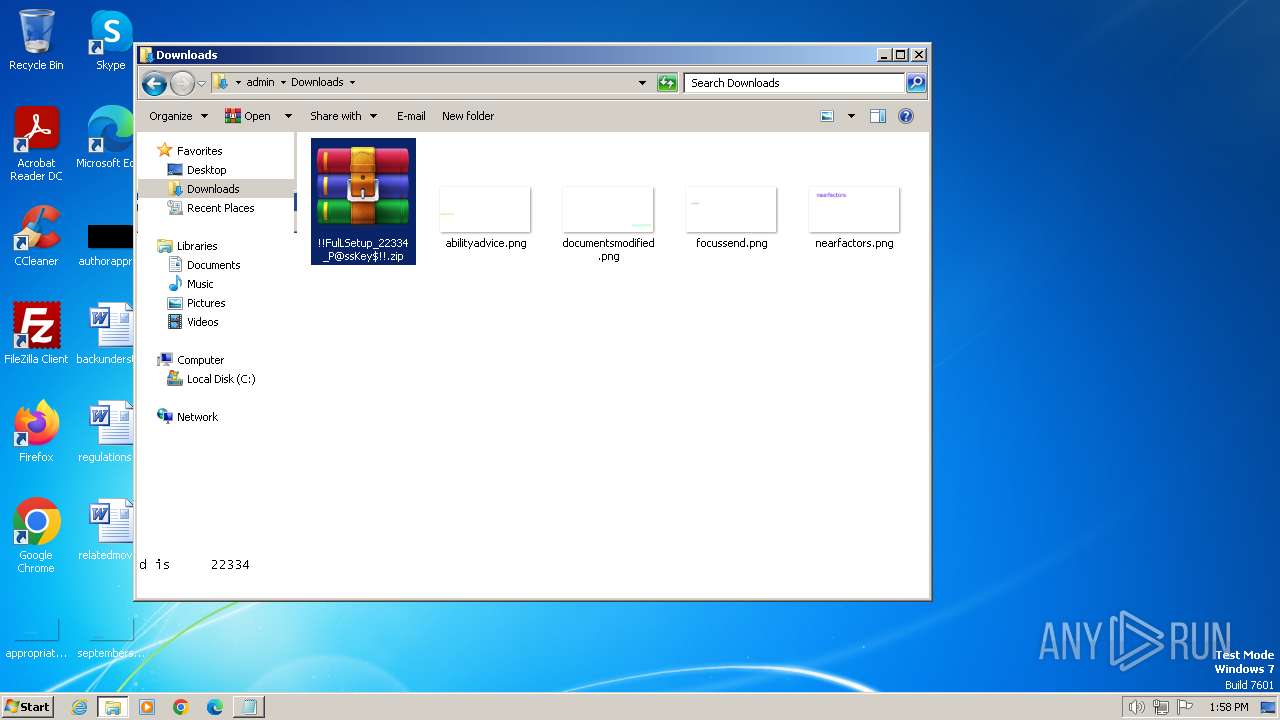Click the Back navigation arrow
Image resolution: width=1280 pixels, height=720 pixels.
[154, 83]
